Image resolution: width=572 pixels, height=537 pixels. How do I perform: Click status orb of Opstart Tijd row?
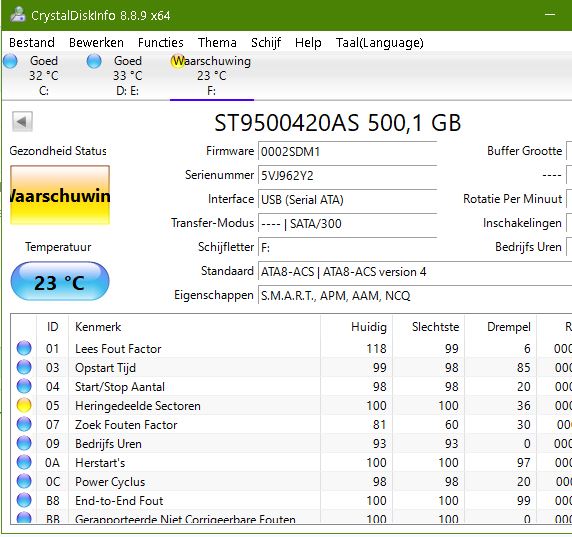(24, 367)
